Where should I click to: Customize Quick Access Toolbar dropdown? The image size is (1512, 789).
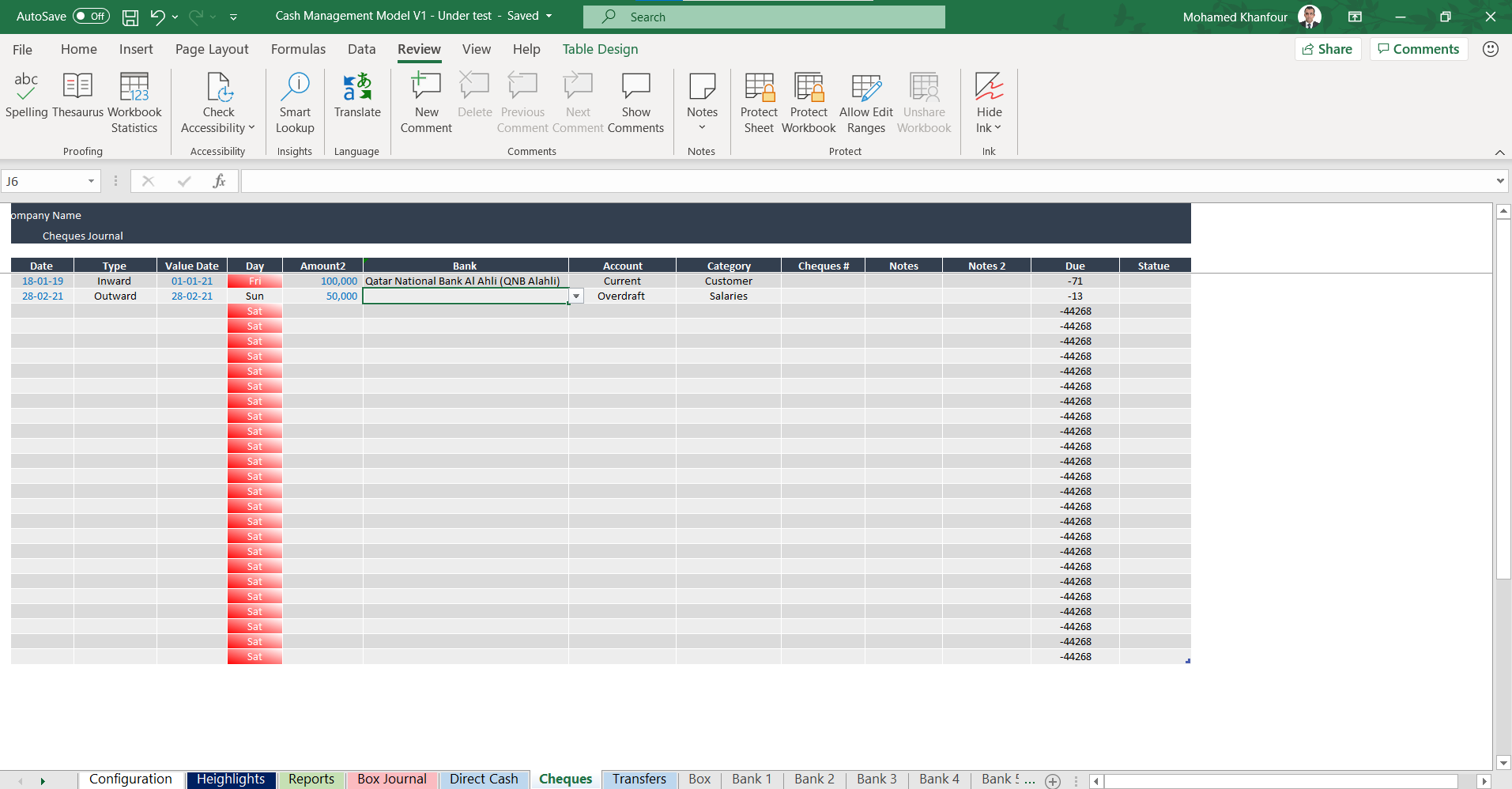pyautogui.click(x=233, y=17)
